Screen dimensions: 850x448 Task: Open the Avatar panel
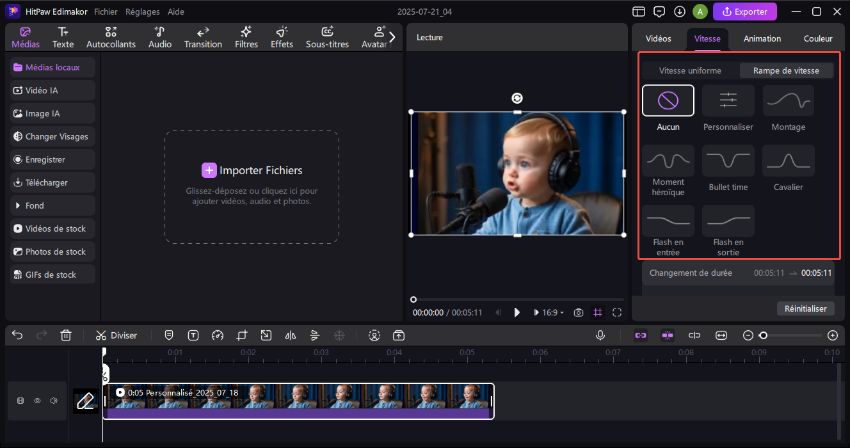point(374,37)
